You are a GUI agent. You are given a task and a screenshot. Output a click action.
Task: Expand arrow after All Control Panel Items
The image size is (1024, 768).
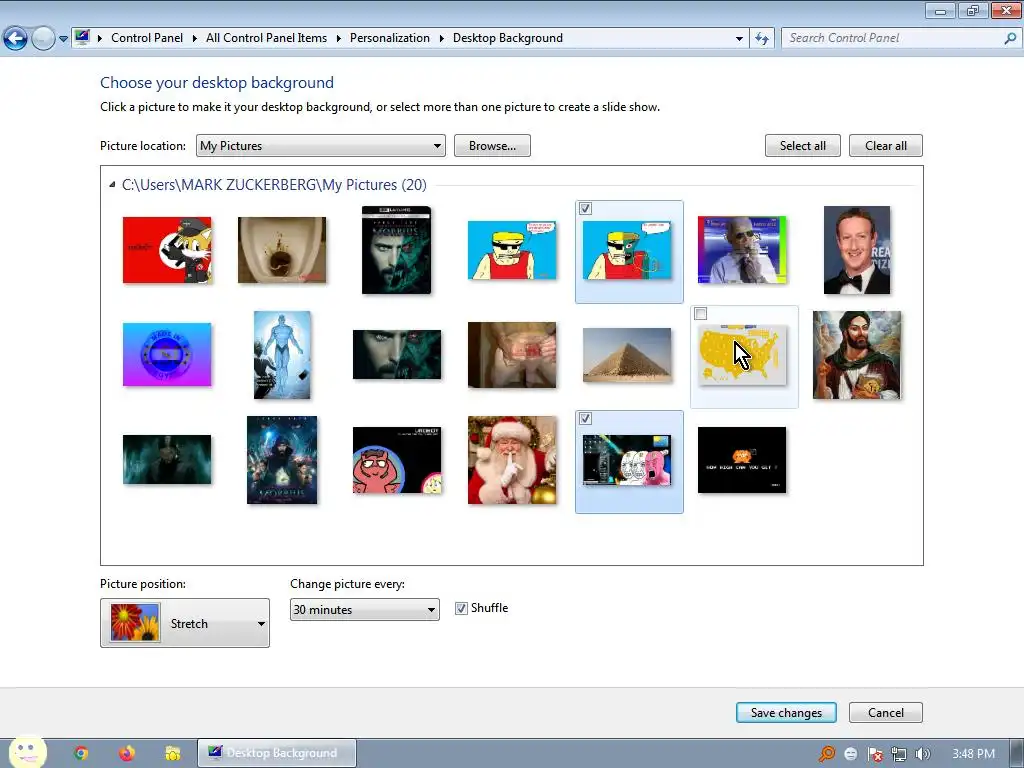[339, 39]
